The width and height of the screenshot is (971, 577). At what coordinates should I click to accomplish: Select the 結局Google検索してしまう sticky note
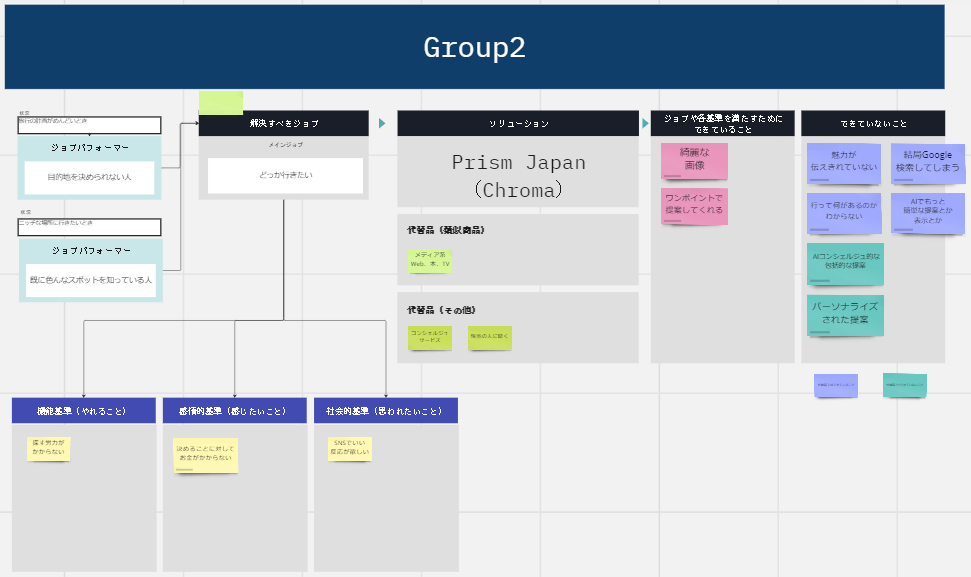pos(927,161)
